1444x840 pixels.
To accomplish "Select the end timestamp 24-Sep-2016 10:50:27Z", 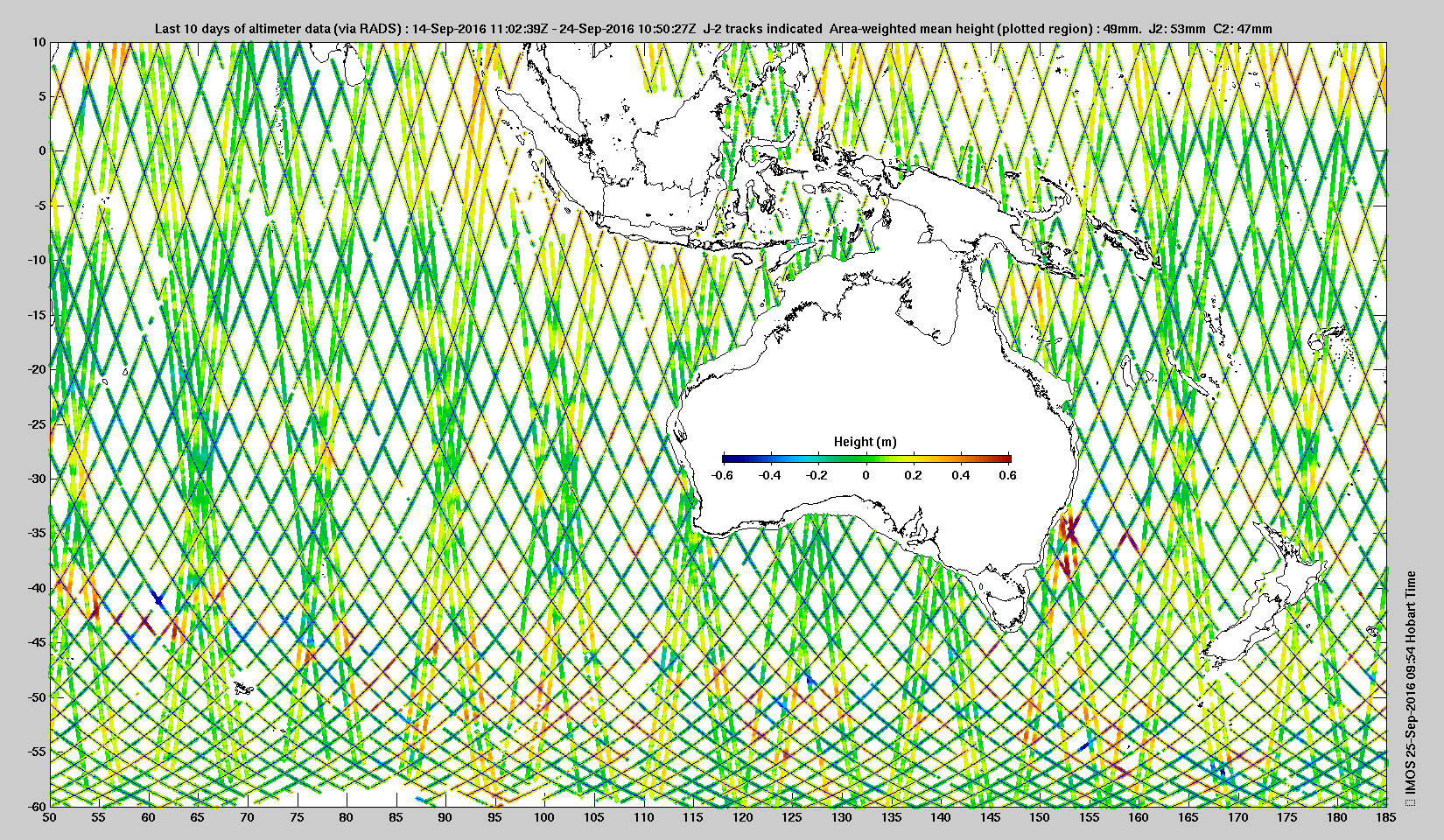I will 627,29.
